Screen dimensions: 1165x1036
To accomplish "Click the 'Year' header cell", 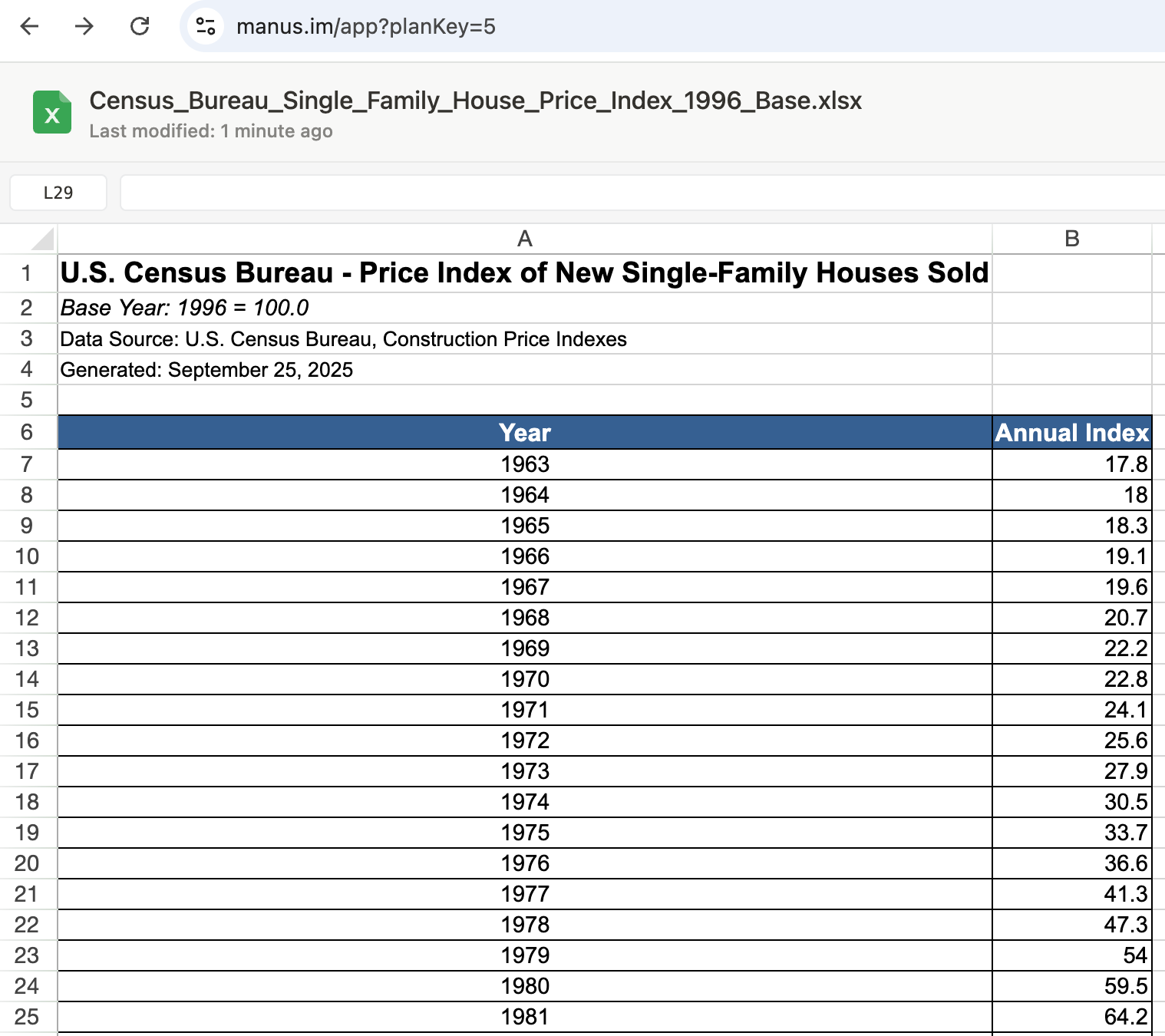I will (525, 432).
